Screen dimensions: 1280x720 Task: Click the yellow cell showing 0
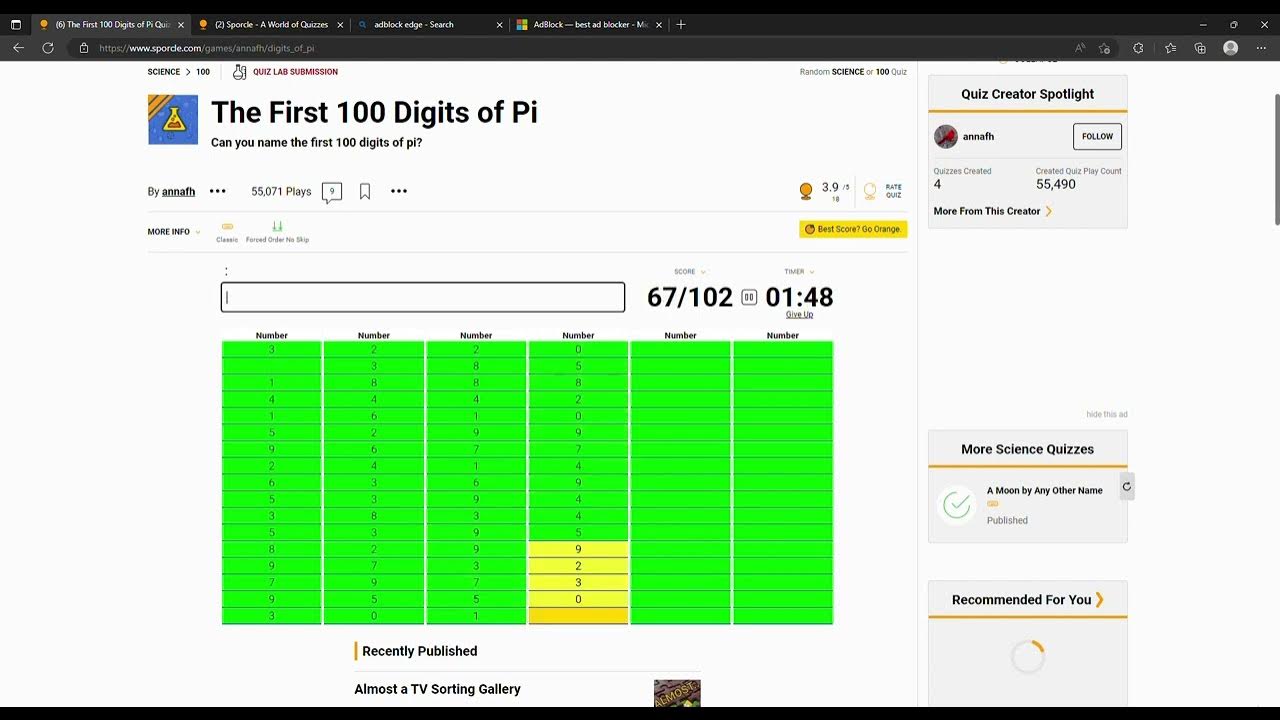pyautogui.click(x=578, y=599)
